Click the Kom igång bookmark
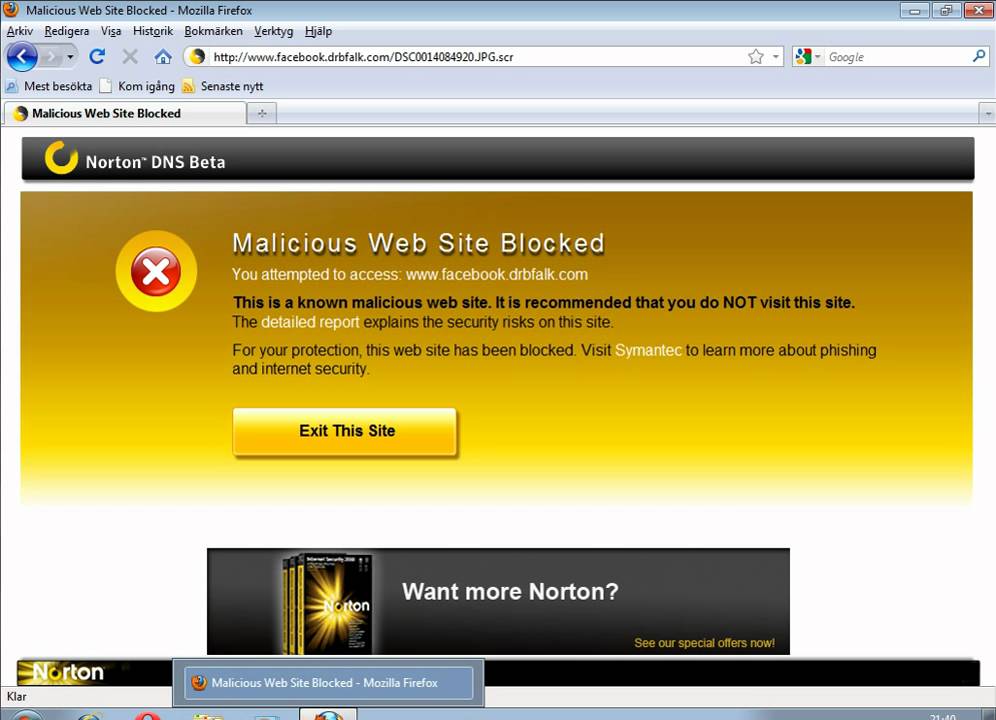 point(137,86)
